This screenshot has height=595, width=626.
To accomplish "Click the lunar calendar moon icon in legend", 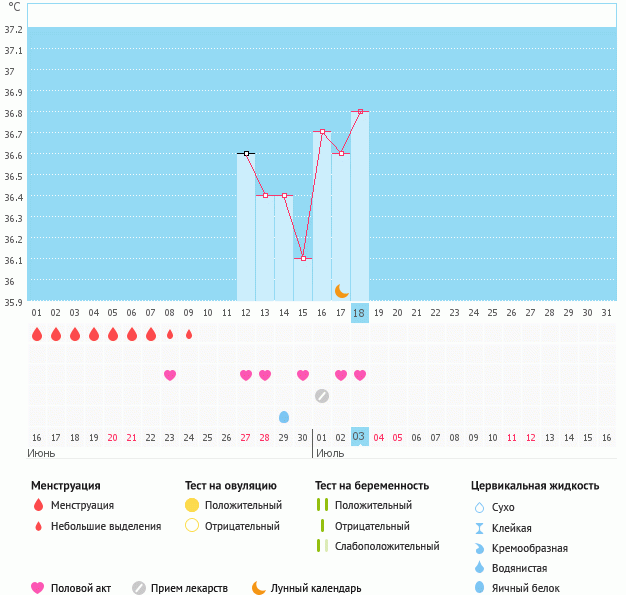I will 259,588.
